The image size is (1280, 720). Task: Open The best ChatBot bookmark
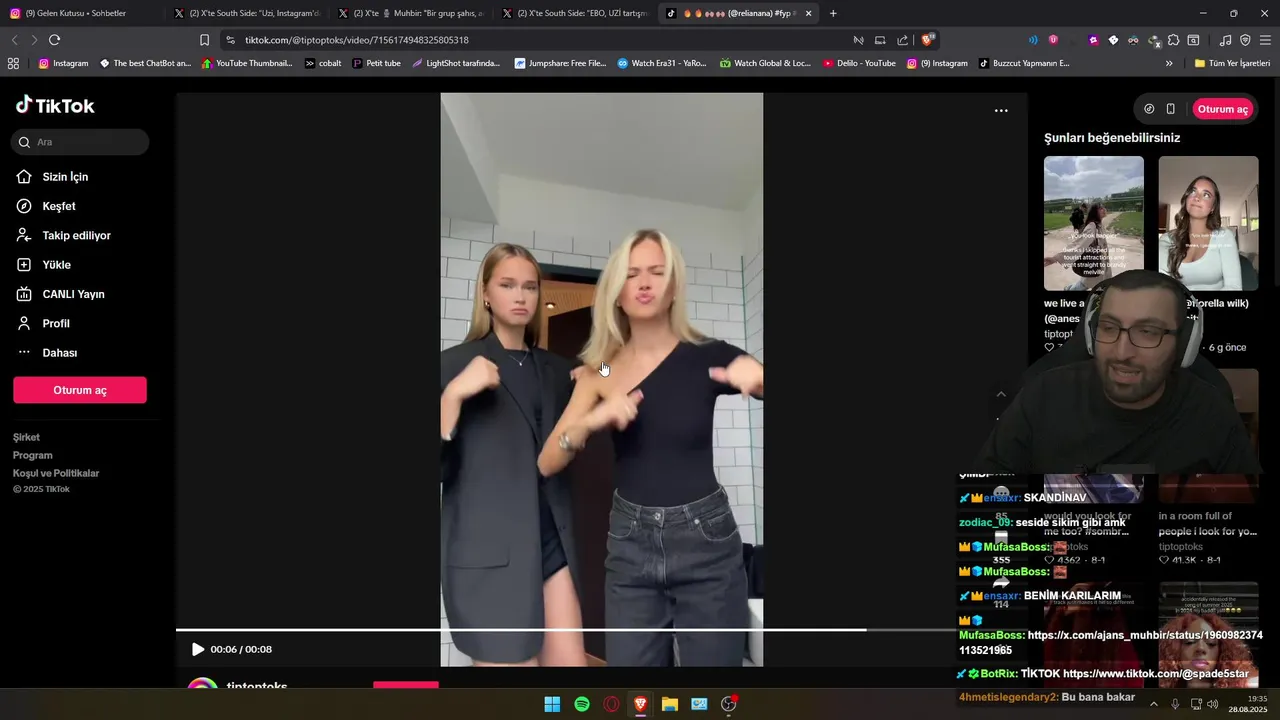pos(145,63)
